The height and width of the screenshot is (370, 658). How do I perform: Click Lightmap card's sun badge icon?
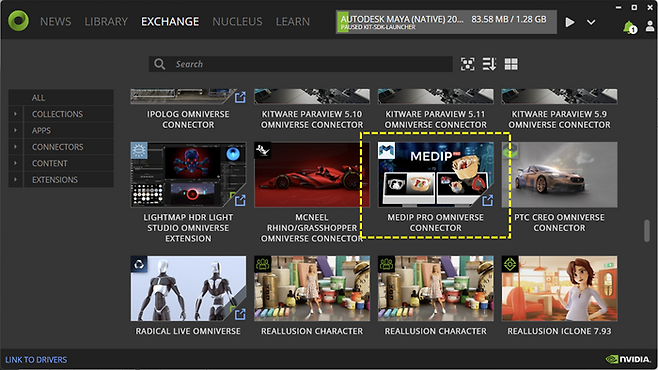(138, 150)
